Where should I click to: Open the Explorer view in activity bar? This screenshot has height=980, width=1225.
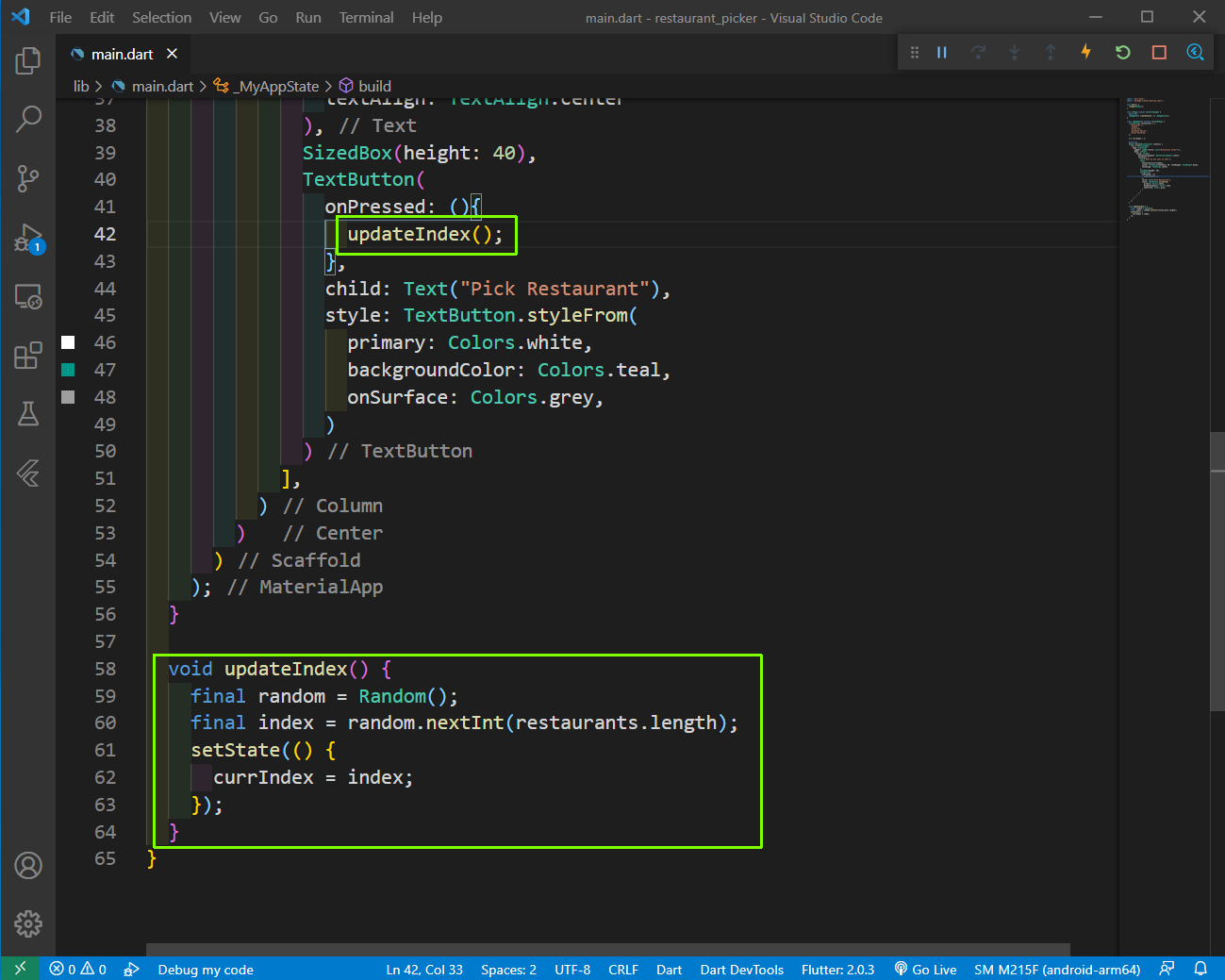[28, 61]
